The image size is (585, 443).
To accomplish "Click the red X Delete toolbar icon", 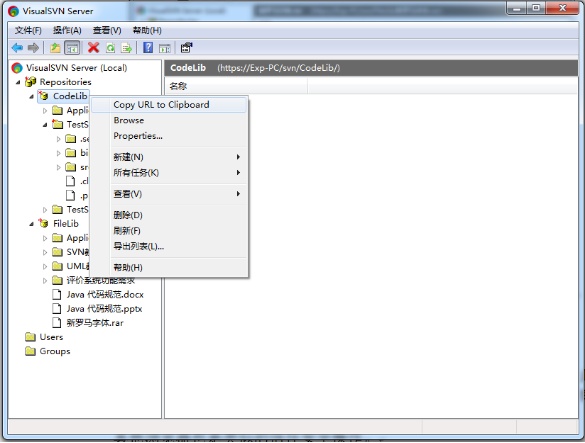I will pos(93,48).
